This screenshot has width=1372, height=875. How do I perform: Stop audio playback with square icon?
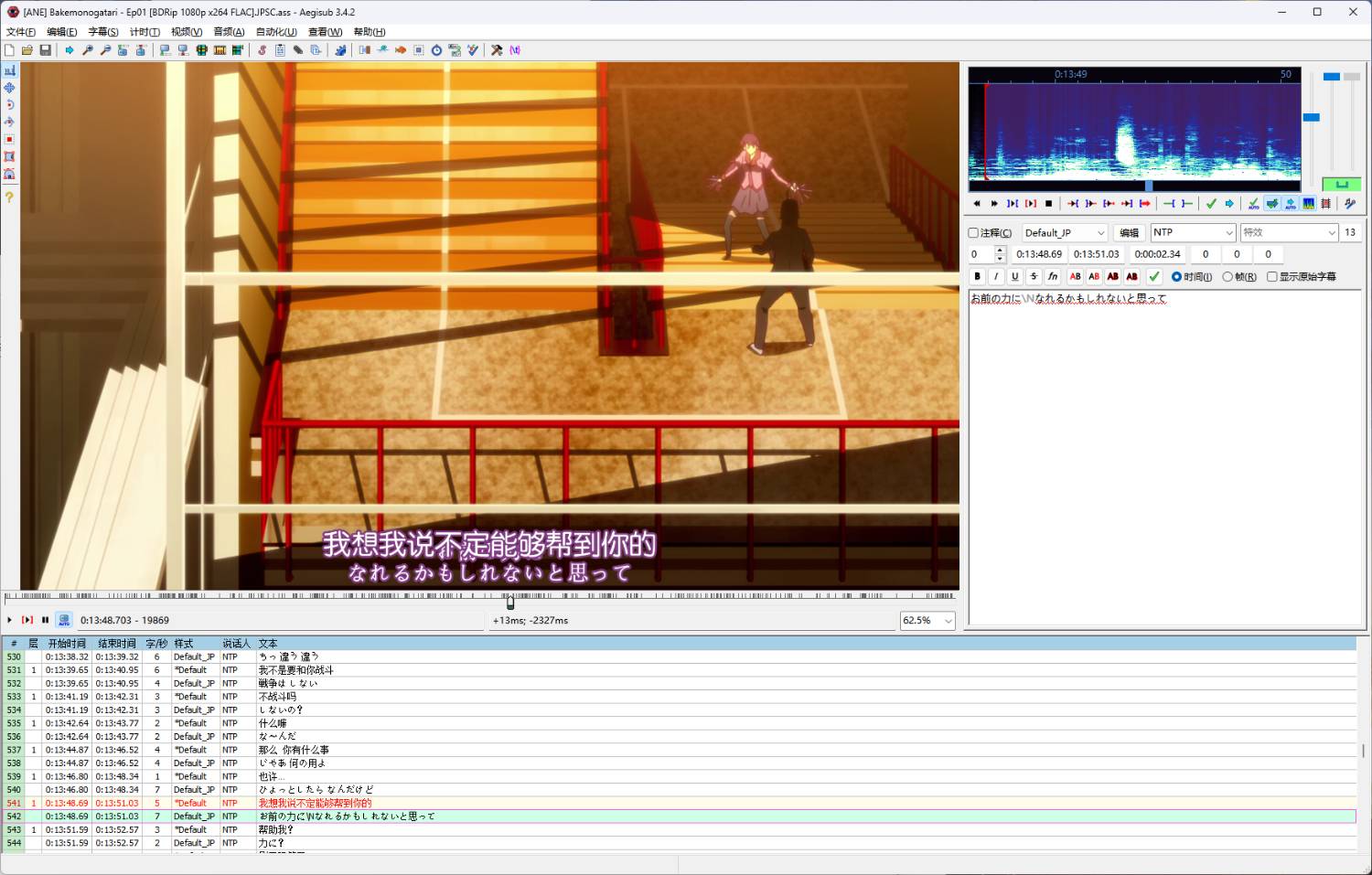tap(1048, 203)
